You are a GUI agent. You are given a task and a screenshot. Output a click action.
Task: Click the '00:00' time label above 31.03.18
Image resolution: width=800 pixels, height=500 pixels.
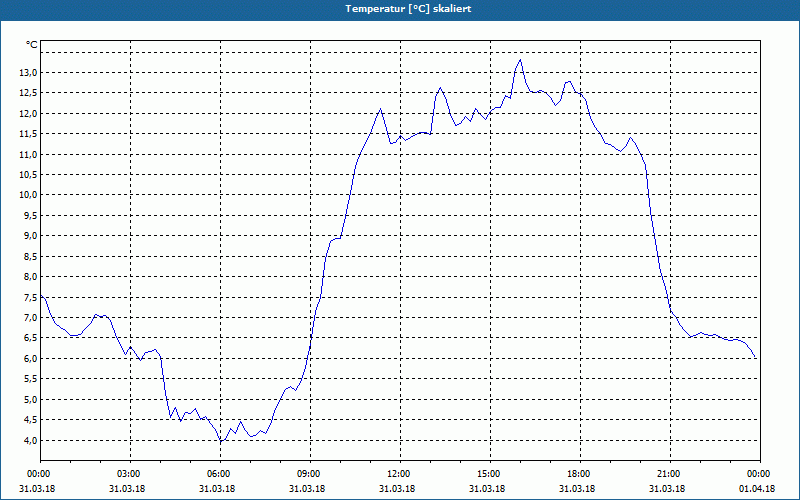(x=37, y=474)
